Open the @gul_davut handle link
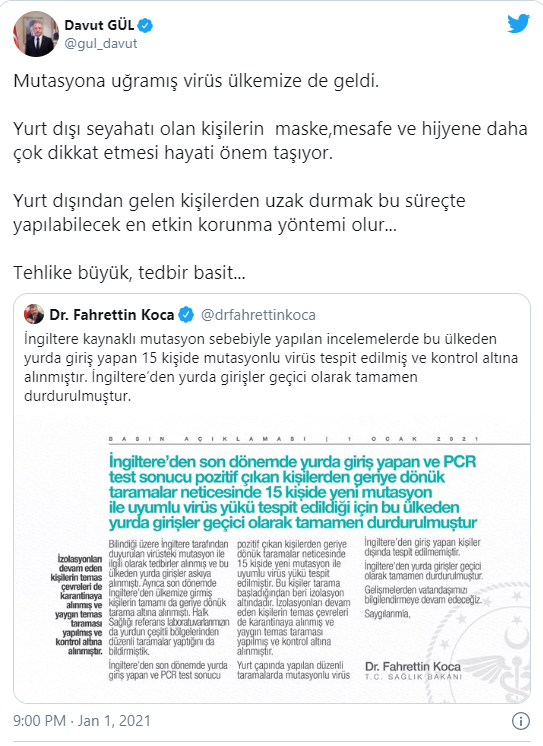The width and height of the screenshot is (543, 746). tap(100, 44)
